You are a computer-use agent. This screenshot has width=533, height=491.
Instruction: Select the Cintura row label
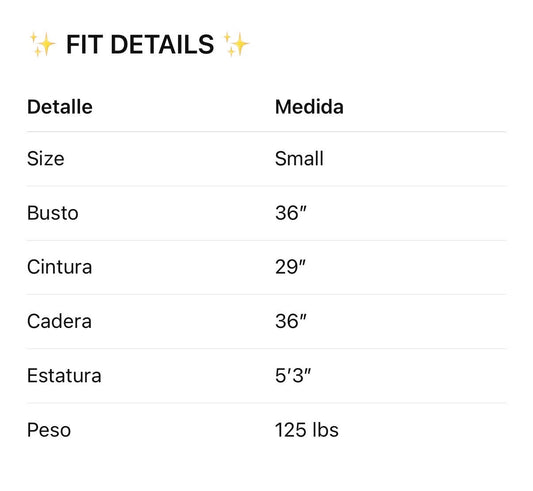pos(59,267)
